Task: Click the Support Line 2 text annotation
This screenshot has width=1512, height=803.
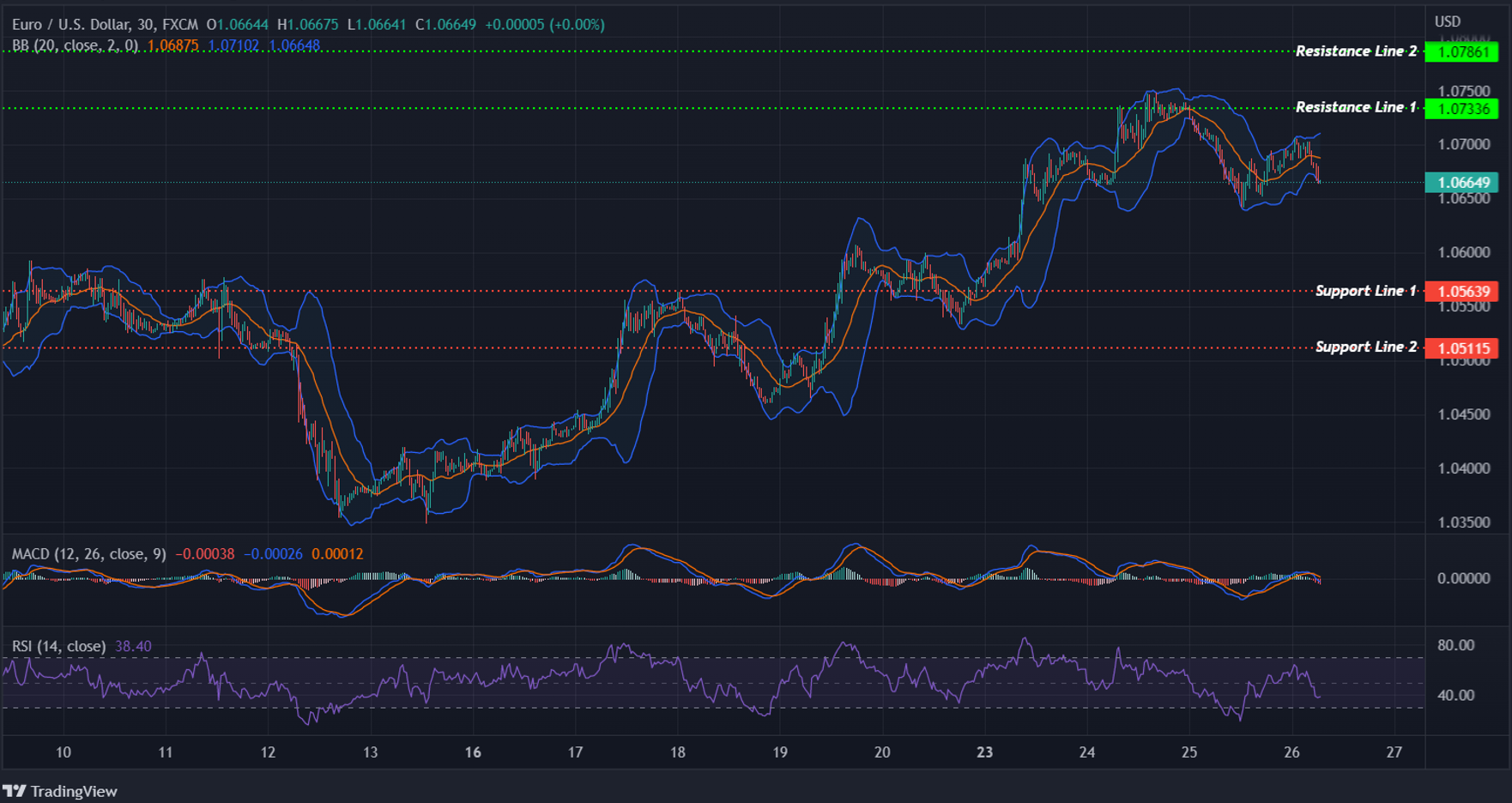Action: coord(1366,347)
